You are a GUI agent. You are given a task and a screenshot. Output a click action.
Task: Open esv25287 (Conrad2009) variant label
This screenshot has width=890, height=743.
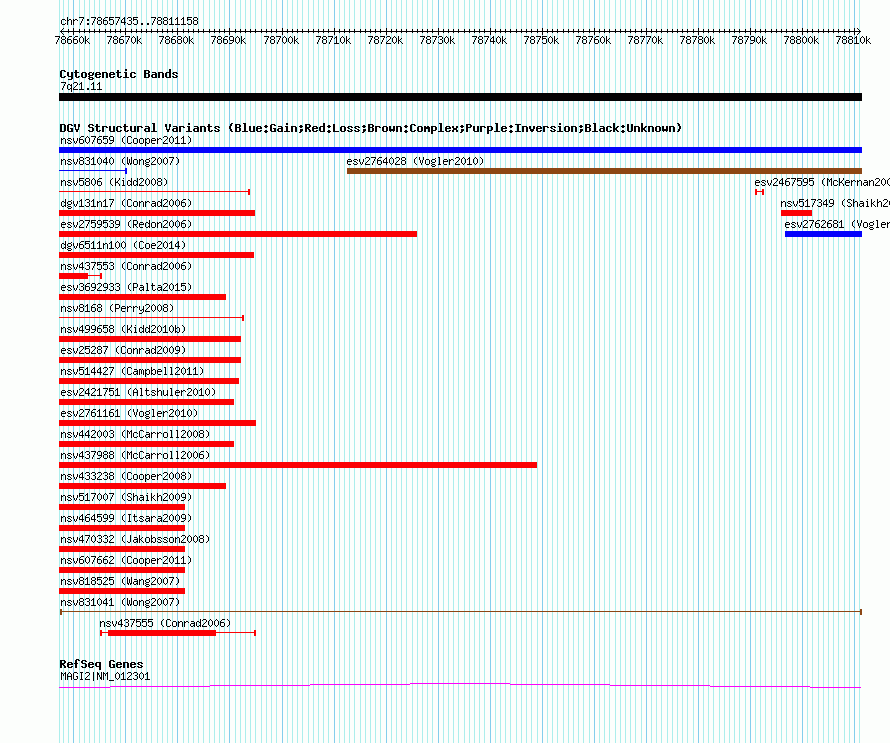click(123, 350)
